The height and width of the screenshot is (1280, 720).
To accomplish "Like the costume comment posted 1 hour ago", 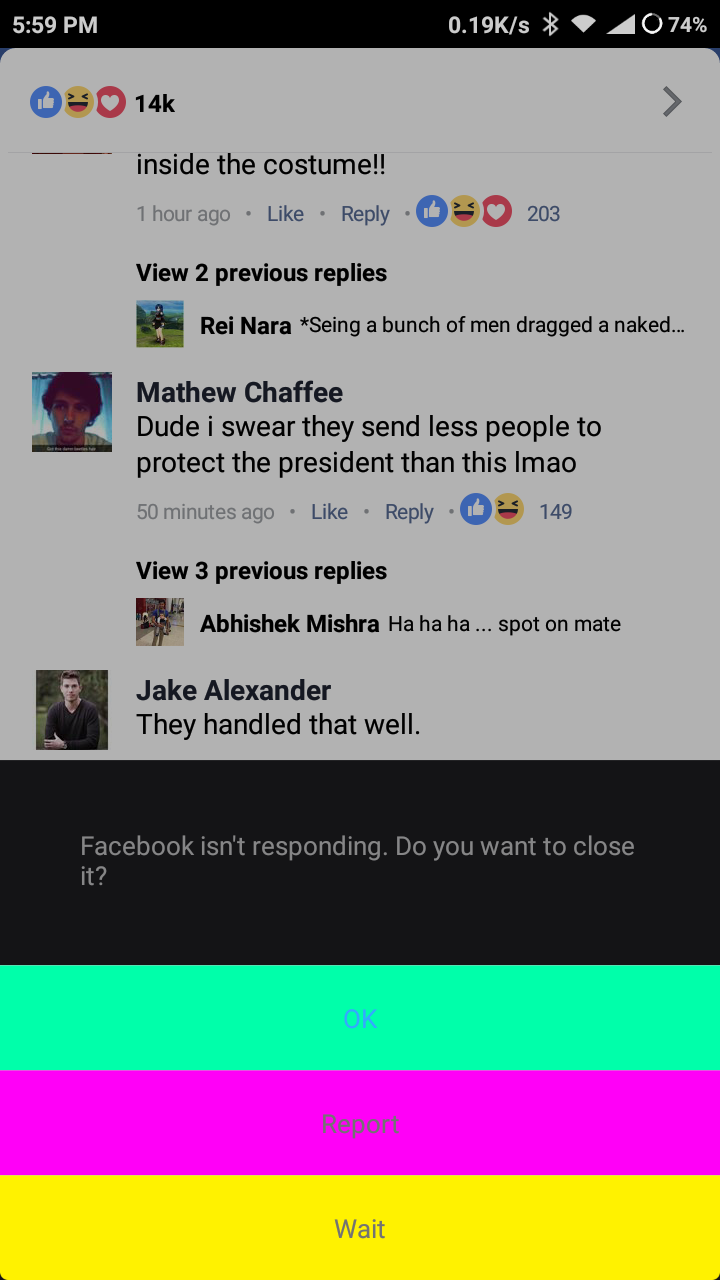I will (285, 214).
